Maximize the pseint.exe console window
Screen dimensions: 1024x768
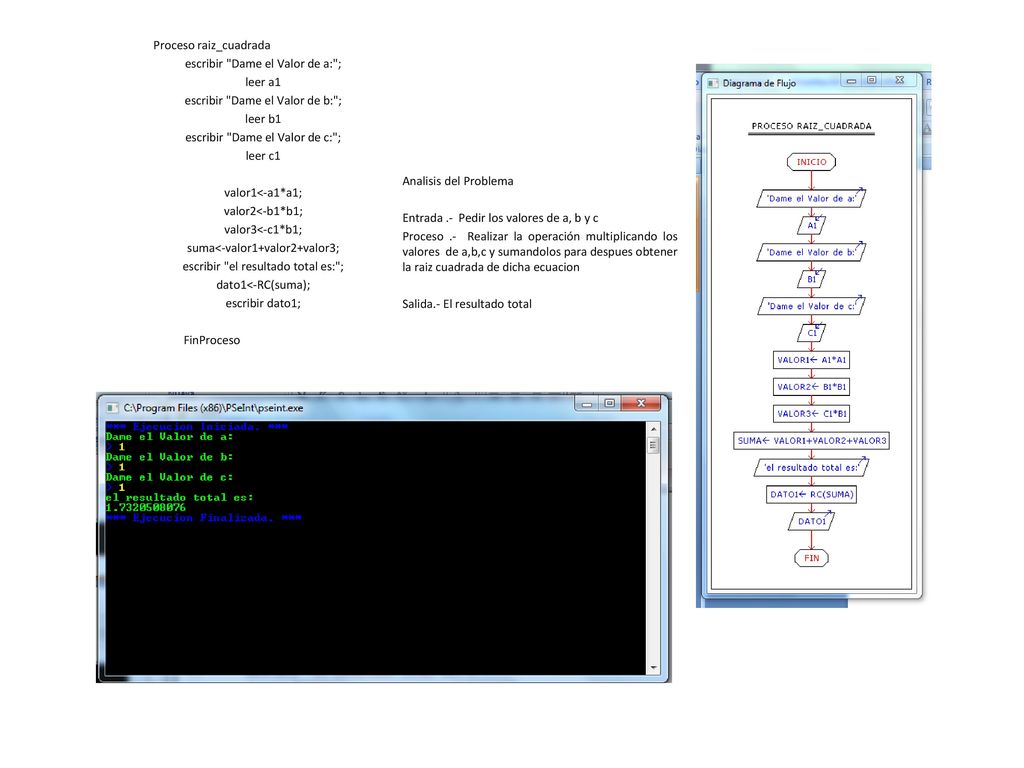tap(609, 404)
